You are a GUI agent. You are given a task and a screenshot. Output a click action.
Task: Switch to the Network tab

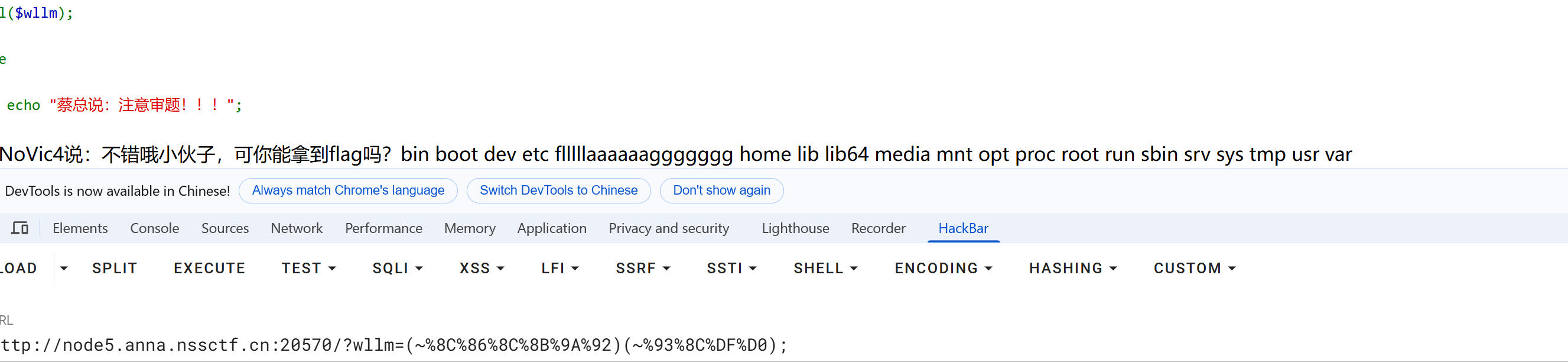tap(297, 228)
